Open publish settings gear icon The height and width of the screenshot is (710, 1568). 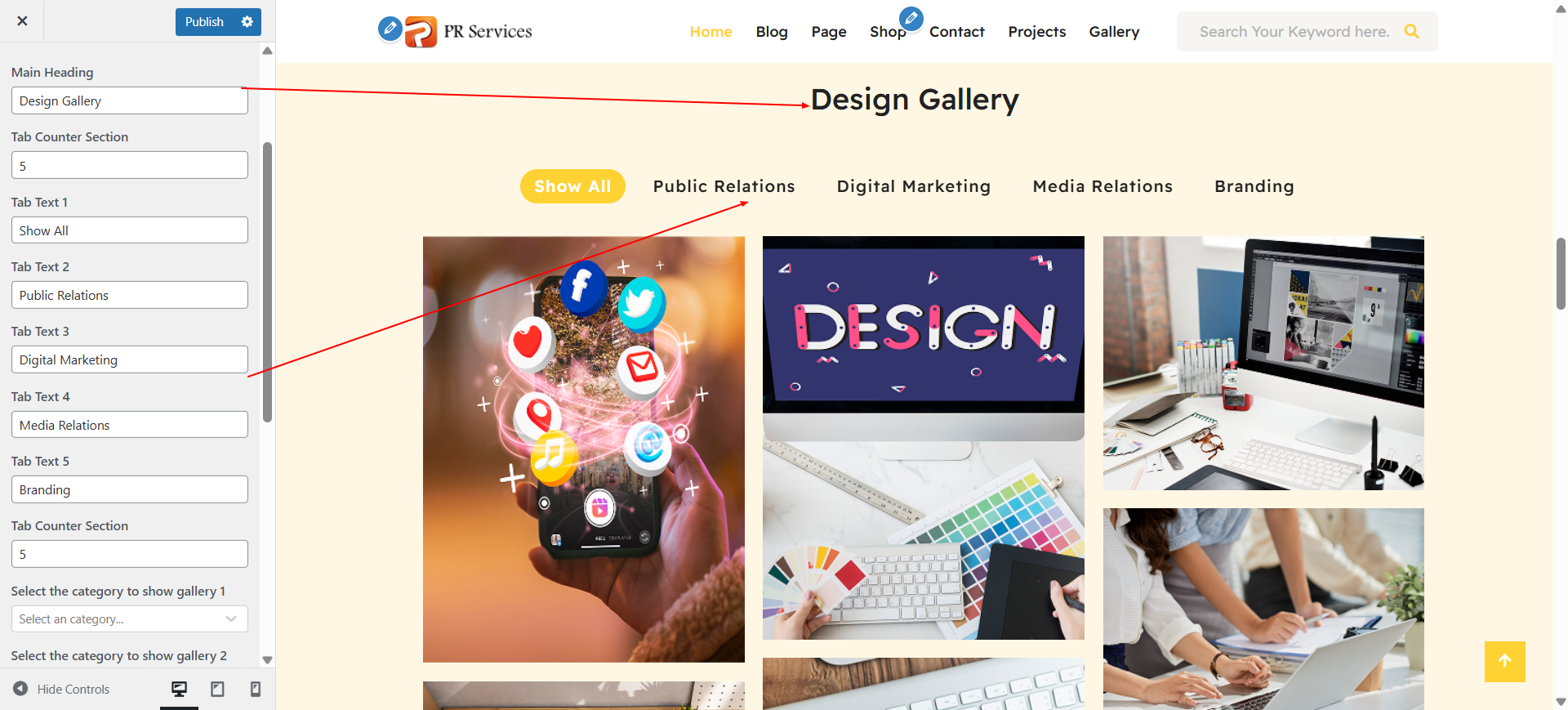point(247,22)
